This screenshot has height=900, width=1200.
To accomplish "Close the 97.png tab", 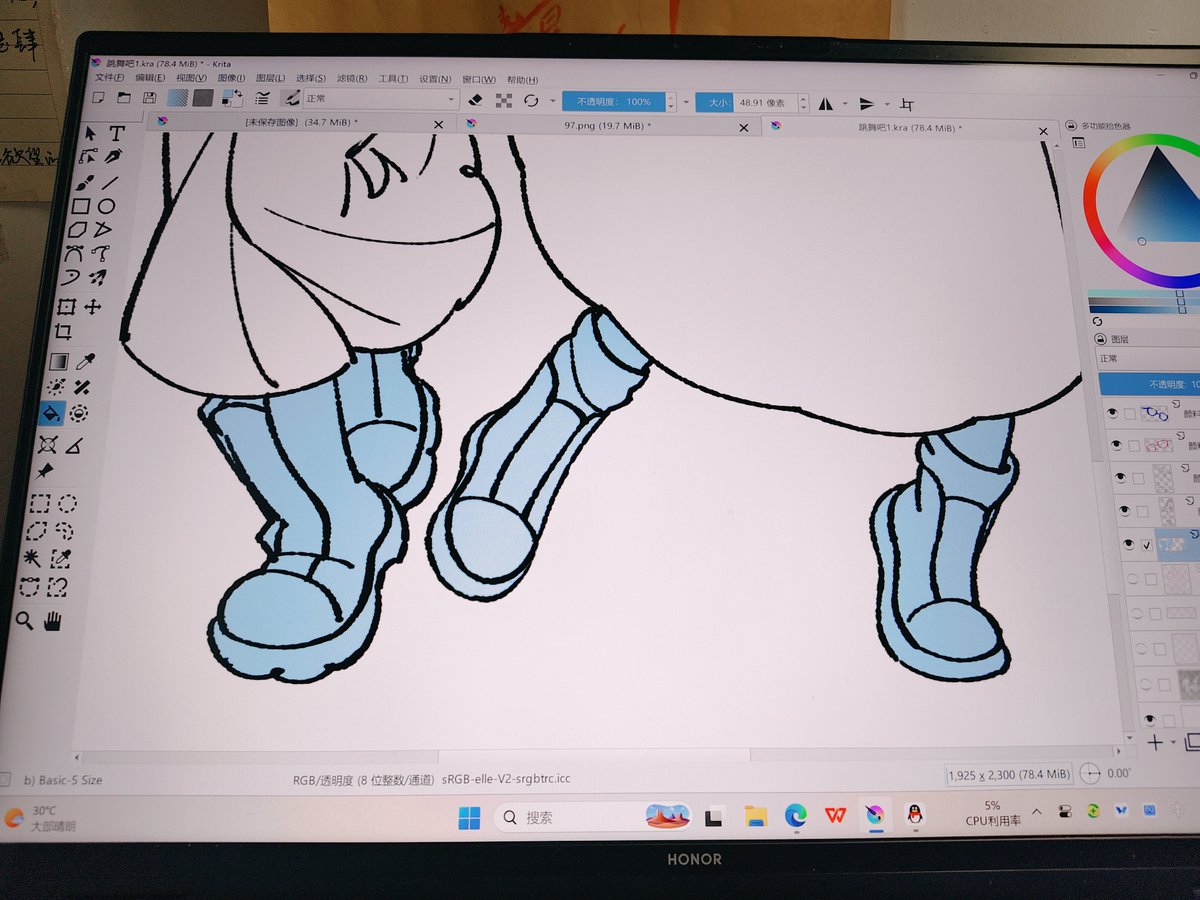I will pos(743,128).
